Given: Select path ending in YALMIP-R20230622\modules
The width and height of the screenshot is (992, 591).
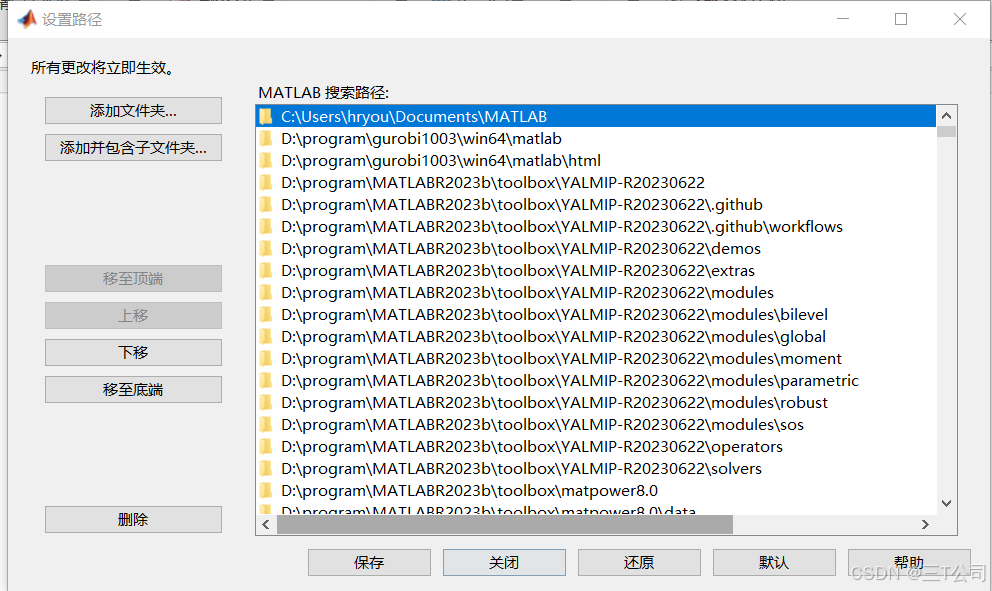Looking at the screenshot, I should (596, 292).
